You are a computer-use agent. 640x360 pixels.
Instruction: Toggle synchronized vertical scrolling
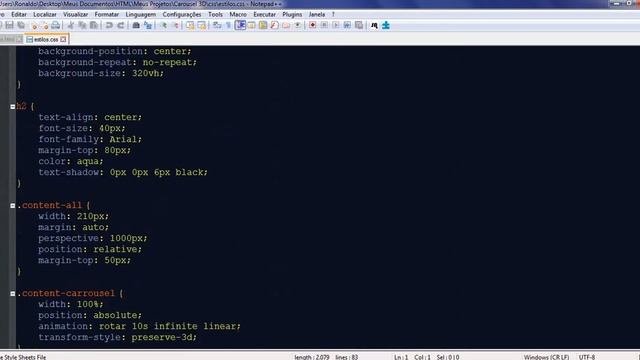click(x=190, y=25)
